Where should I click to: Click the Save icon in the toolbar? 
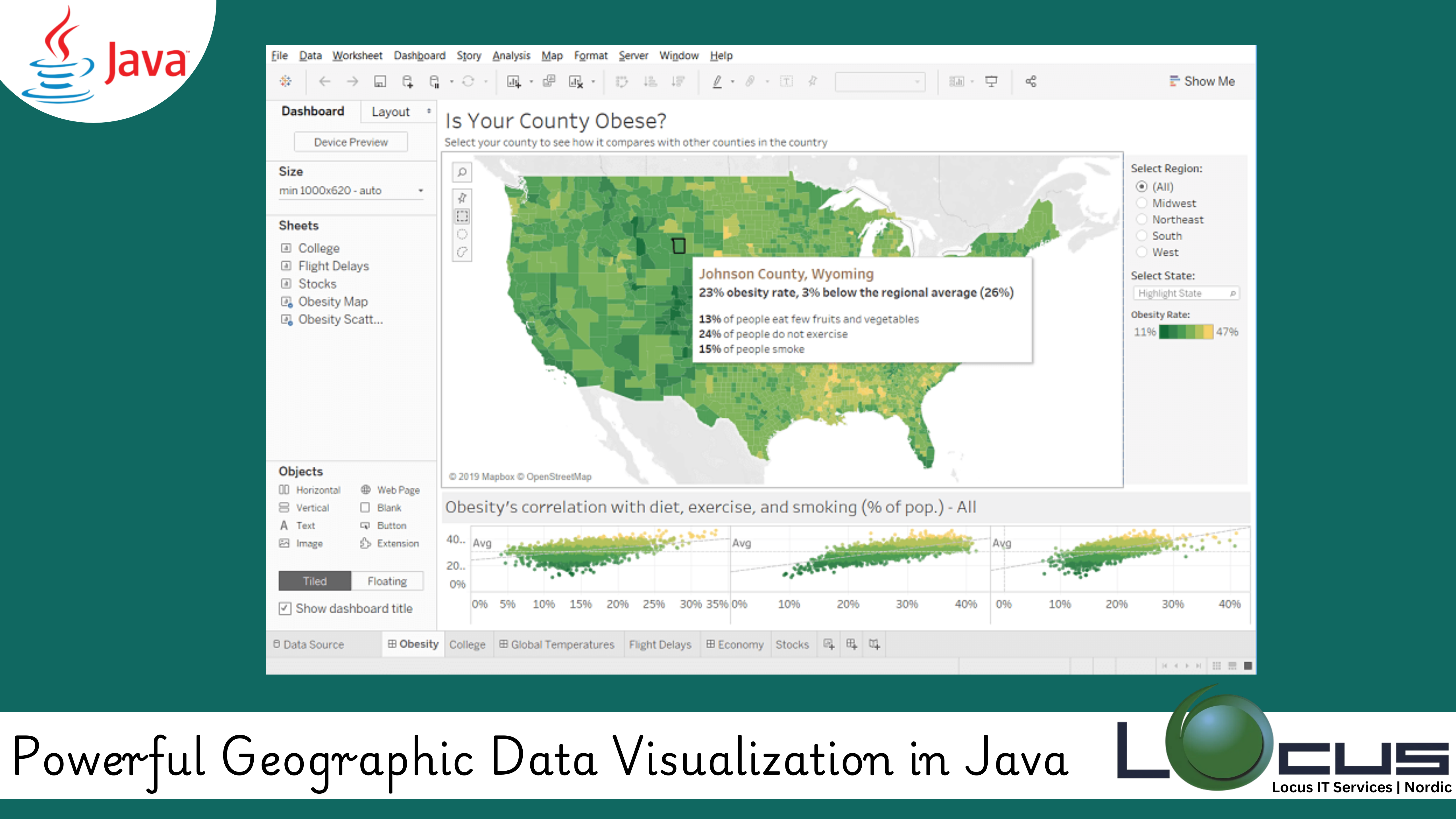tap(380, 81)
